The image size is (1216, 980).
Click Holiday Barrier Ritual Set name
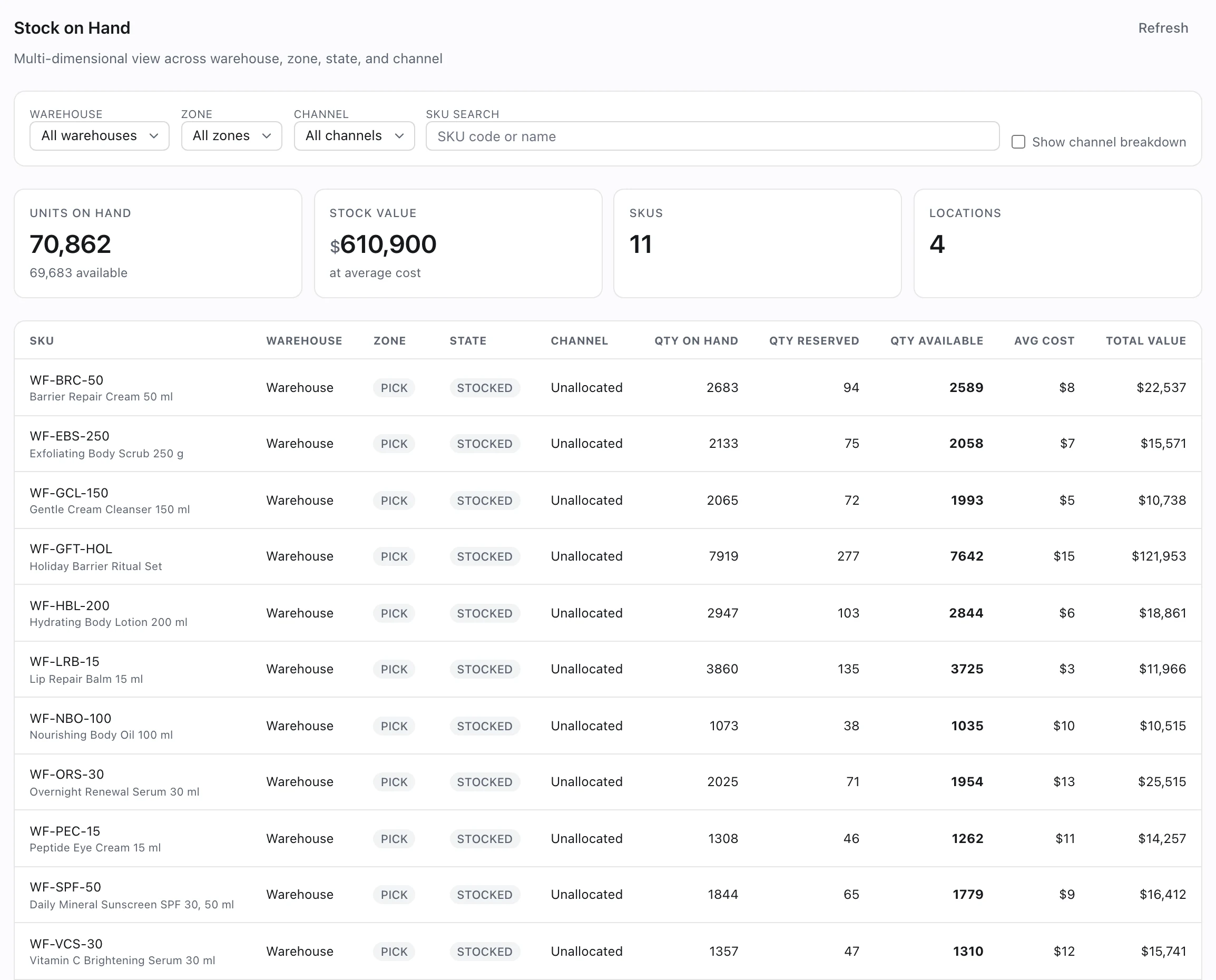coord(95,566)
